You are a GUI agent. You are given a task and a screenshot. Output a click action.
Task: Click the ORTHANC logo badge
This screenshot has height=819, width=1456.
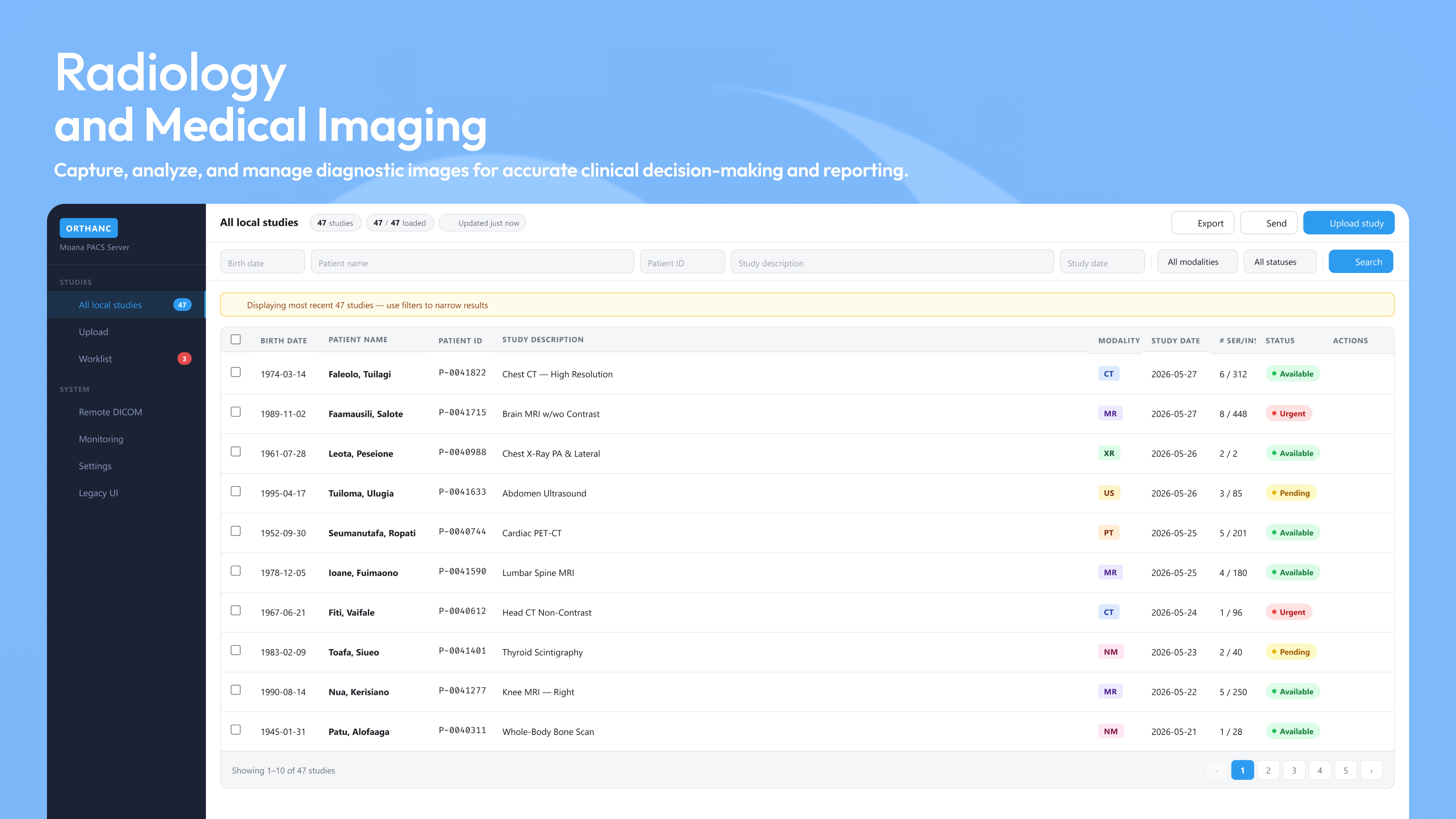click(89, 228)
